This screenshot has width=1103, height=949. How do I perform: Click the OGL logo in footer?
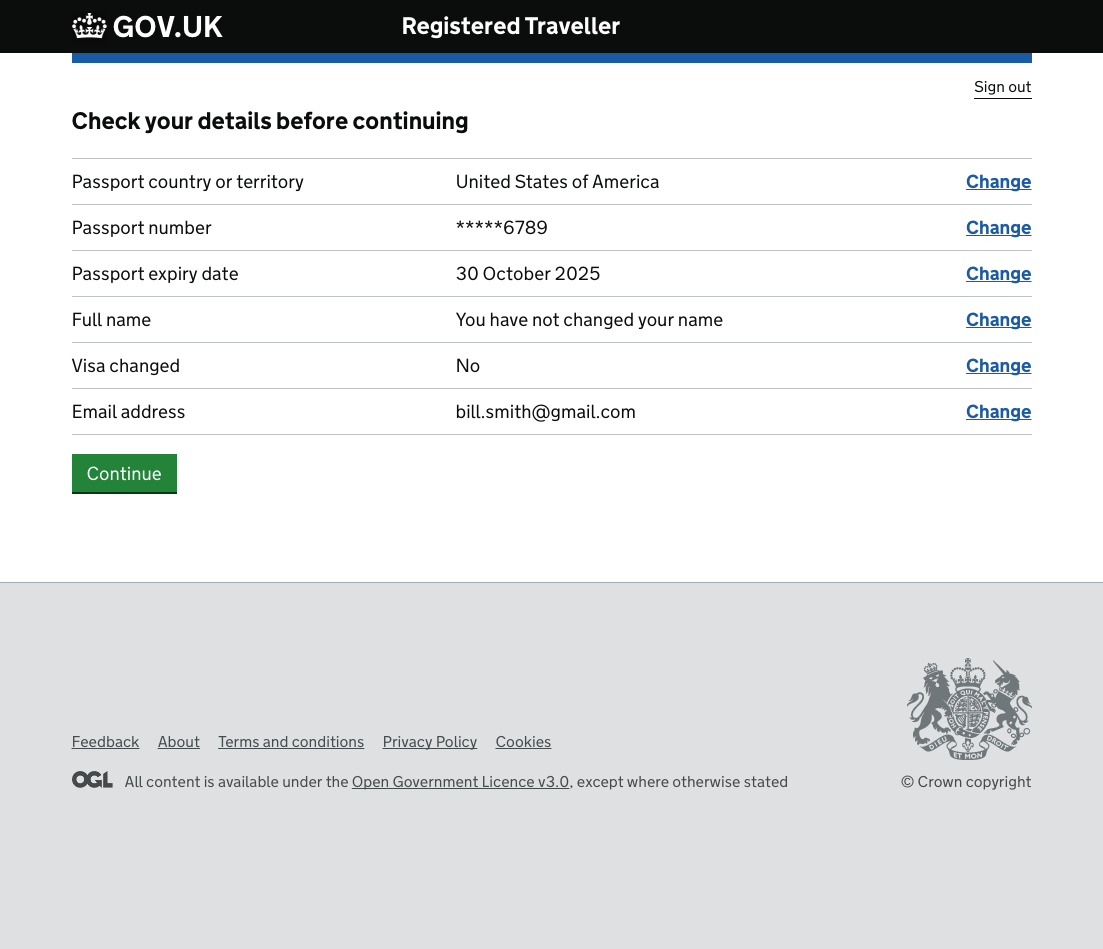[92, 780]
